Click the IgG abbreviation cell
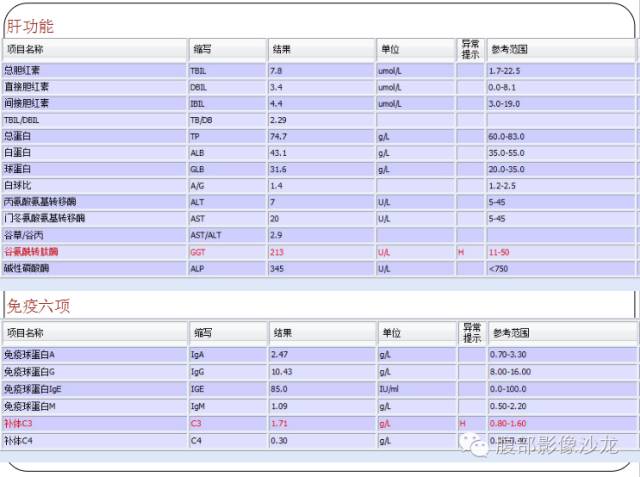Image resolution: width=640 pixels, height=477 pixels. pyautogui.click(x=228, y=372)
